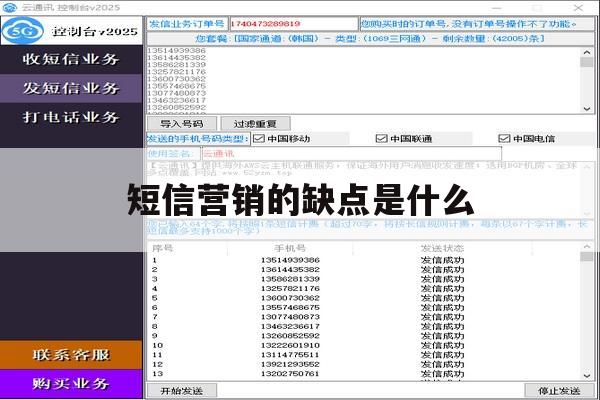The width and height of the screenshot is (600, 400).
Task: Click the order number hint text box
Action: coord(477,24)
